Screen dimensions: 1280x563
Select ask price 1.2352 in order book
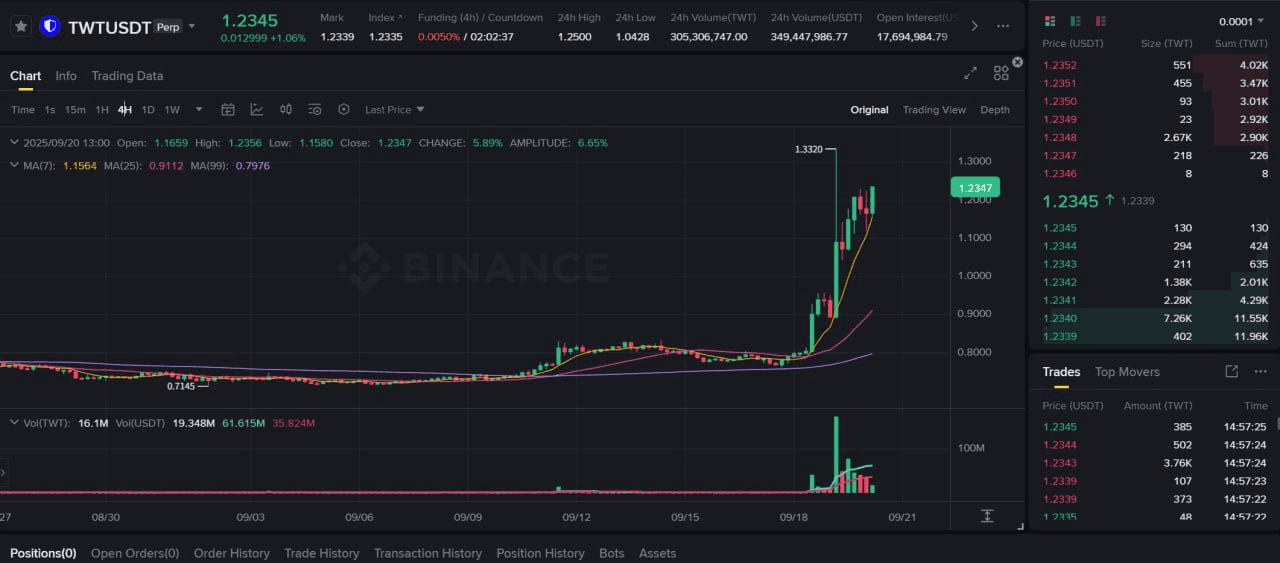[x=1059, y=65]
